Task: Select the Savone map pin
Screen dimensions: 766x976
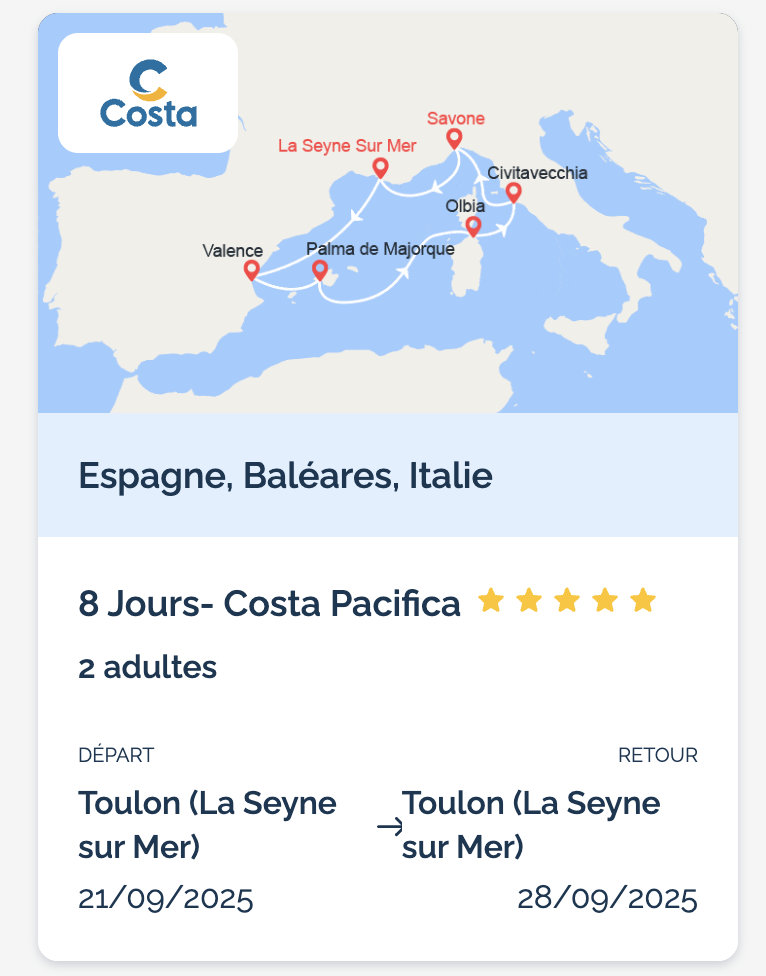Action: pos(454,139)
